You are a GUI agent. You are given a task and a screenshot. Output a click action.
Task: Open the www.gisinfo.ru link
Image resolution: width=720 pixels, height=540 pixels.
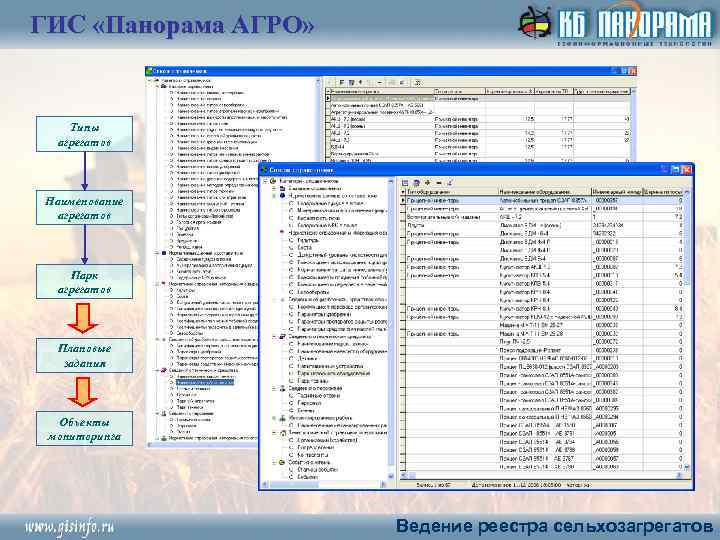point(69,527)
